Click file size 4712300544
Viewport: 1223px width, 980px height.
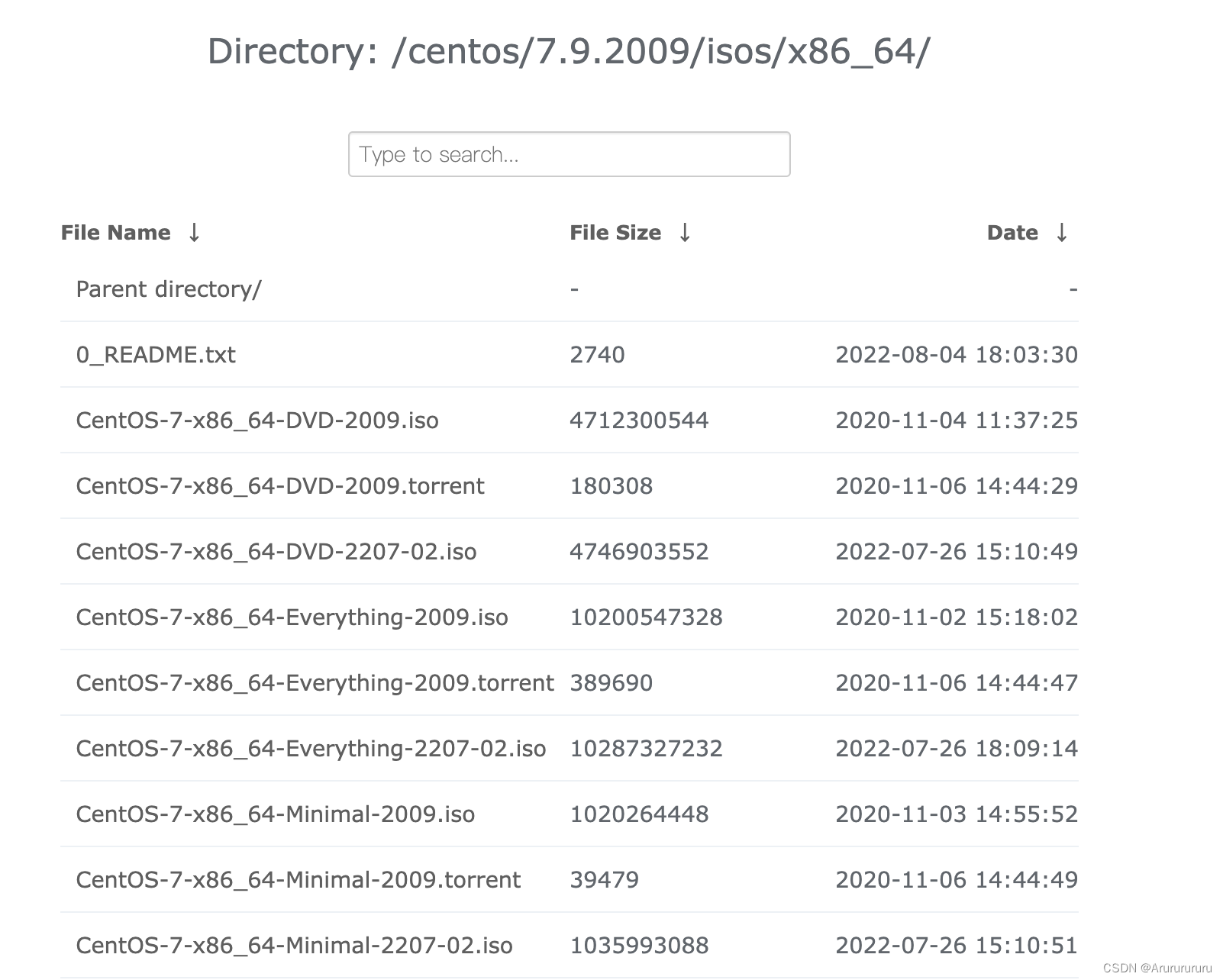point(639,421)
